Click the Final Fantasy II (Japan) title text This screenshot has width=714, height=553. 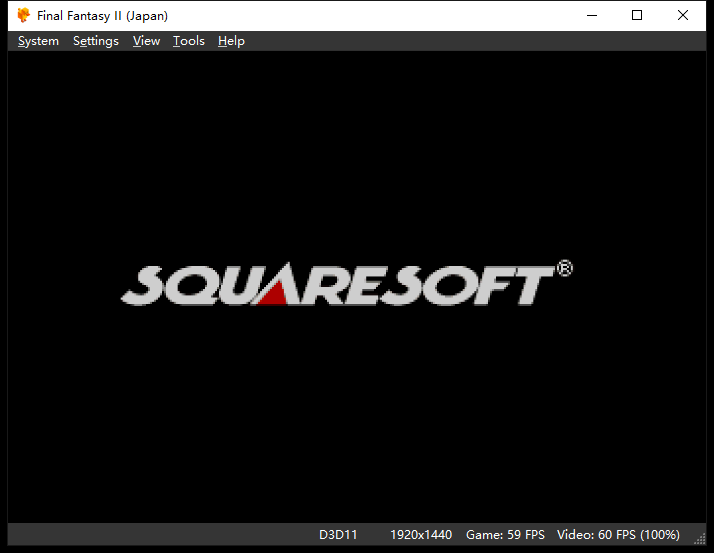(x=102, y=16)
